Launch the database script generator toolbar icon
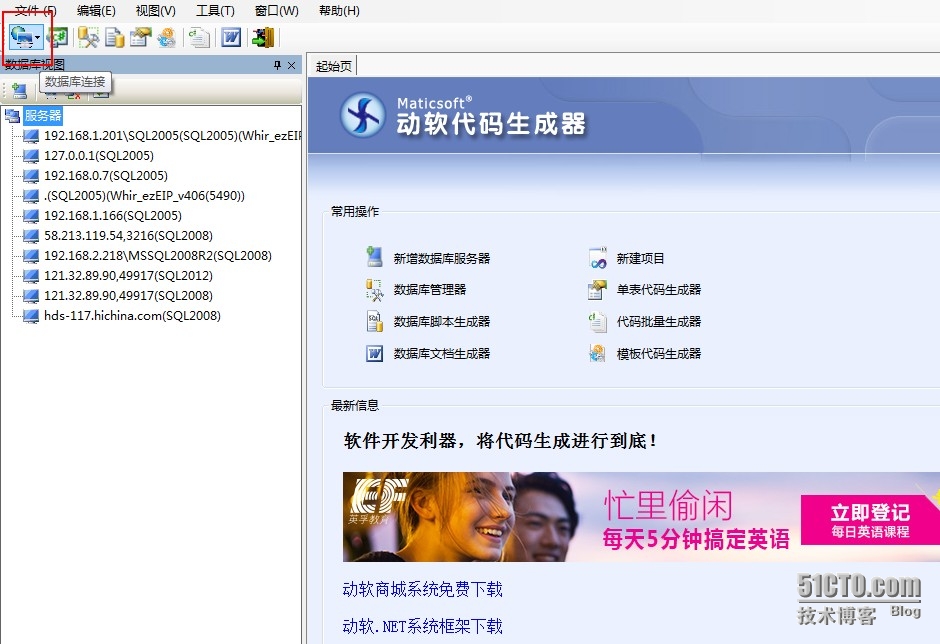This screenshot has height=644, width=940. coord(114,37)
